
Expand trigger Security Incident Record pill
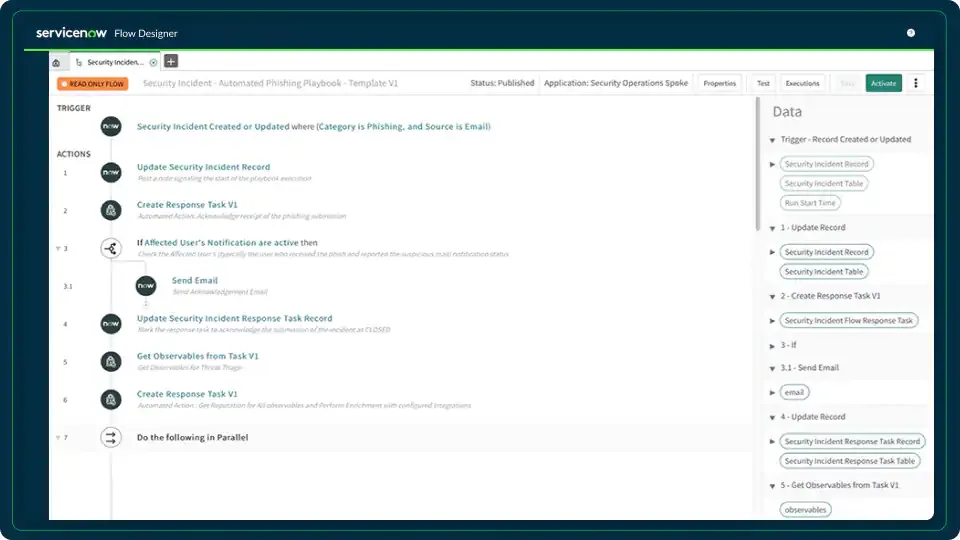[x=772, y=164]
